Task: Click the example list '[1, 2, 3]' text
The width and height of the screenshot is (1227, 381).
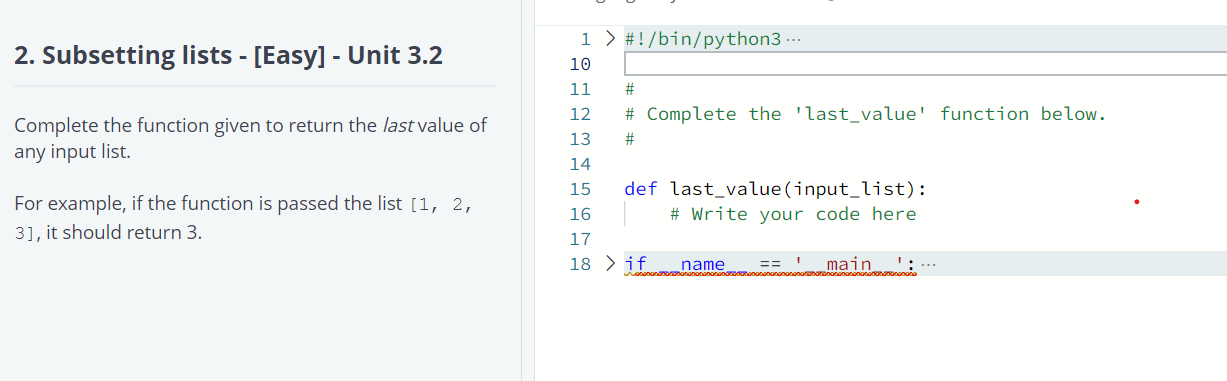Action: (243, 218)
